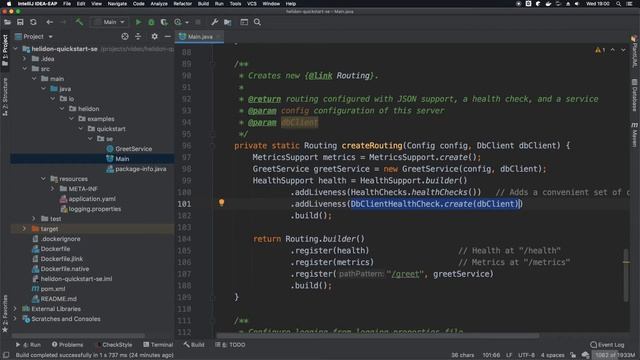Screen dimensions: 640x360
Task: Expand External Libraries node
Action: pyautogui.click(x=16, y=309)
